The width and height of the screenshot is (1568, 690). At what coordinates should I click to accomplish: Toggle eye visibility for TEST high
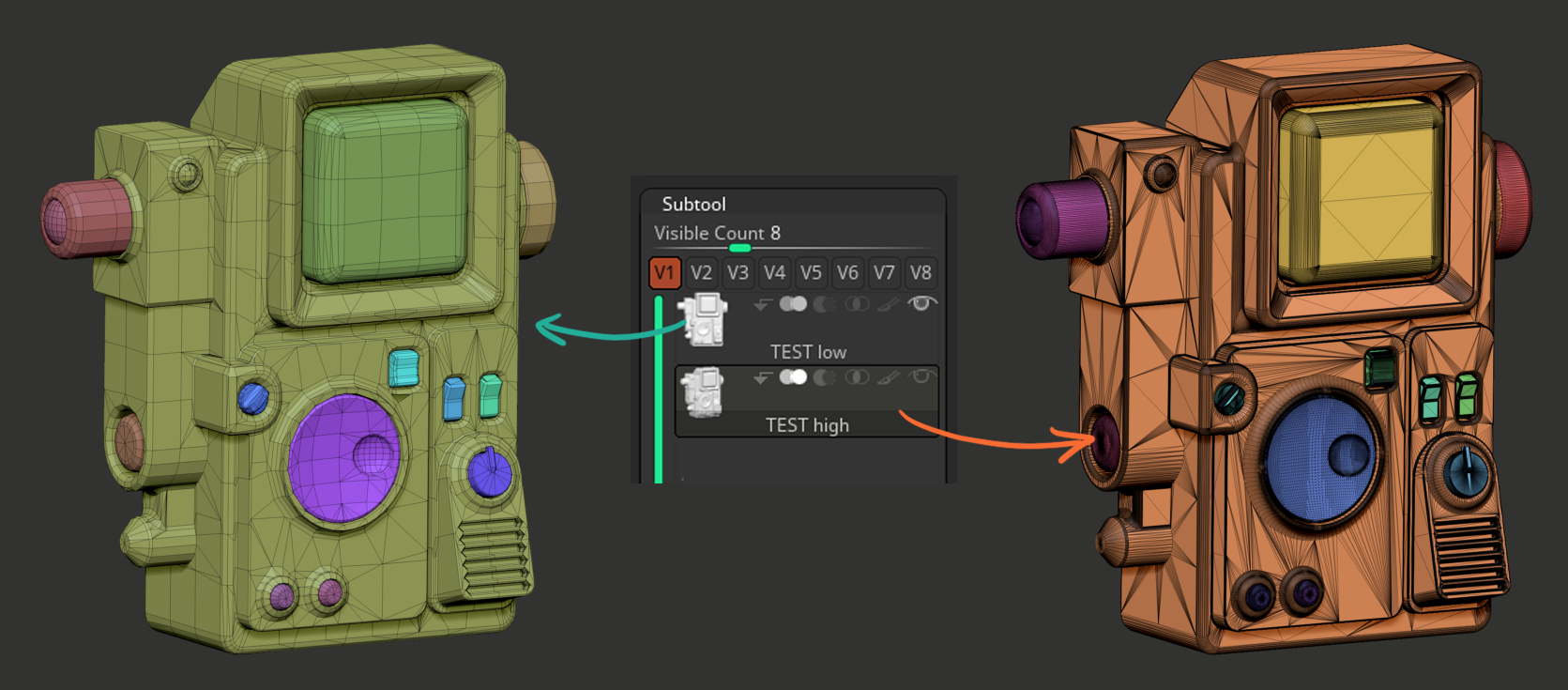point(922,376)
